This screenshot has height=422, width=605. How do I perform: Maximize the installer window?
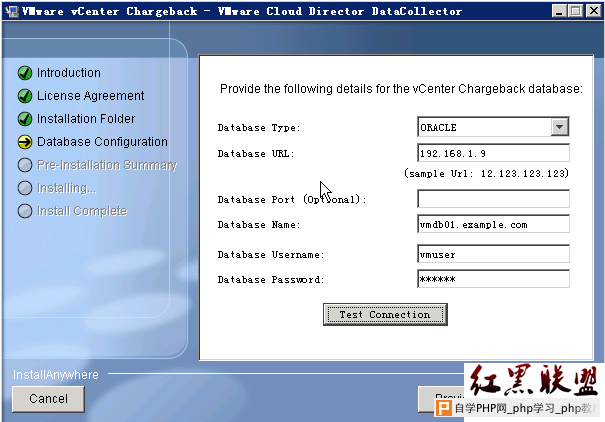click(x=576, y=11)
